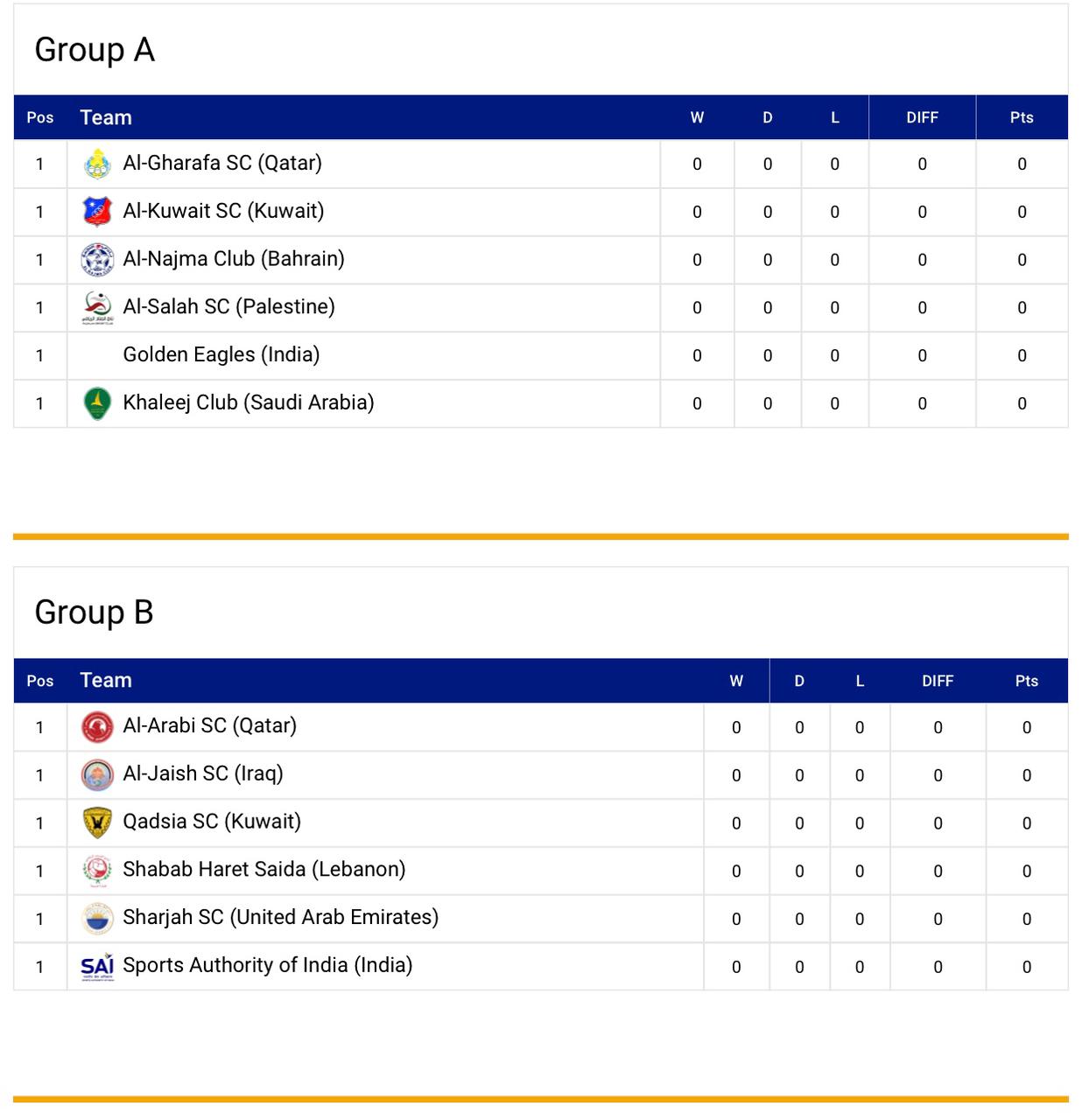Click the Group A DIFF column header

coord(922,117)
